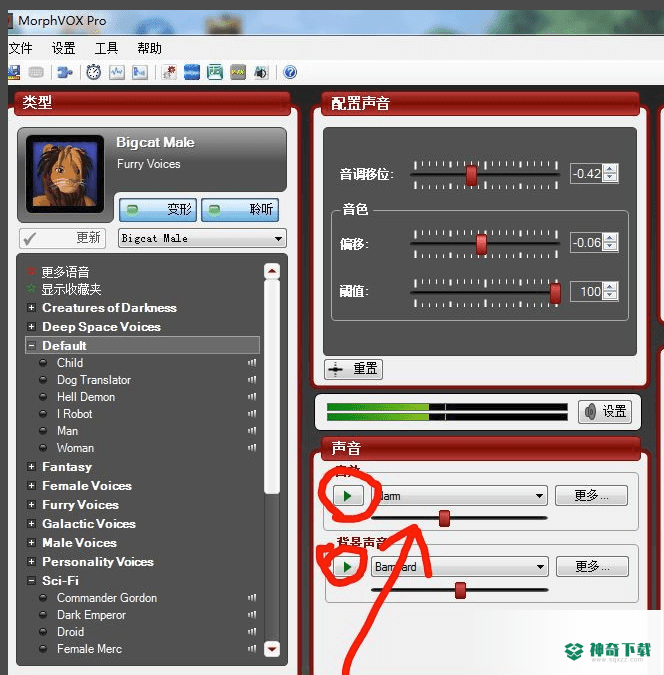Select the Man voice bullet
Viewport: 664px width, 675px height.
click(x=43, y=430)
